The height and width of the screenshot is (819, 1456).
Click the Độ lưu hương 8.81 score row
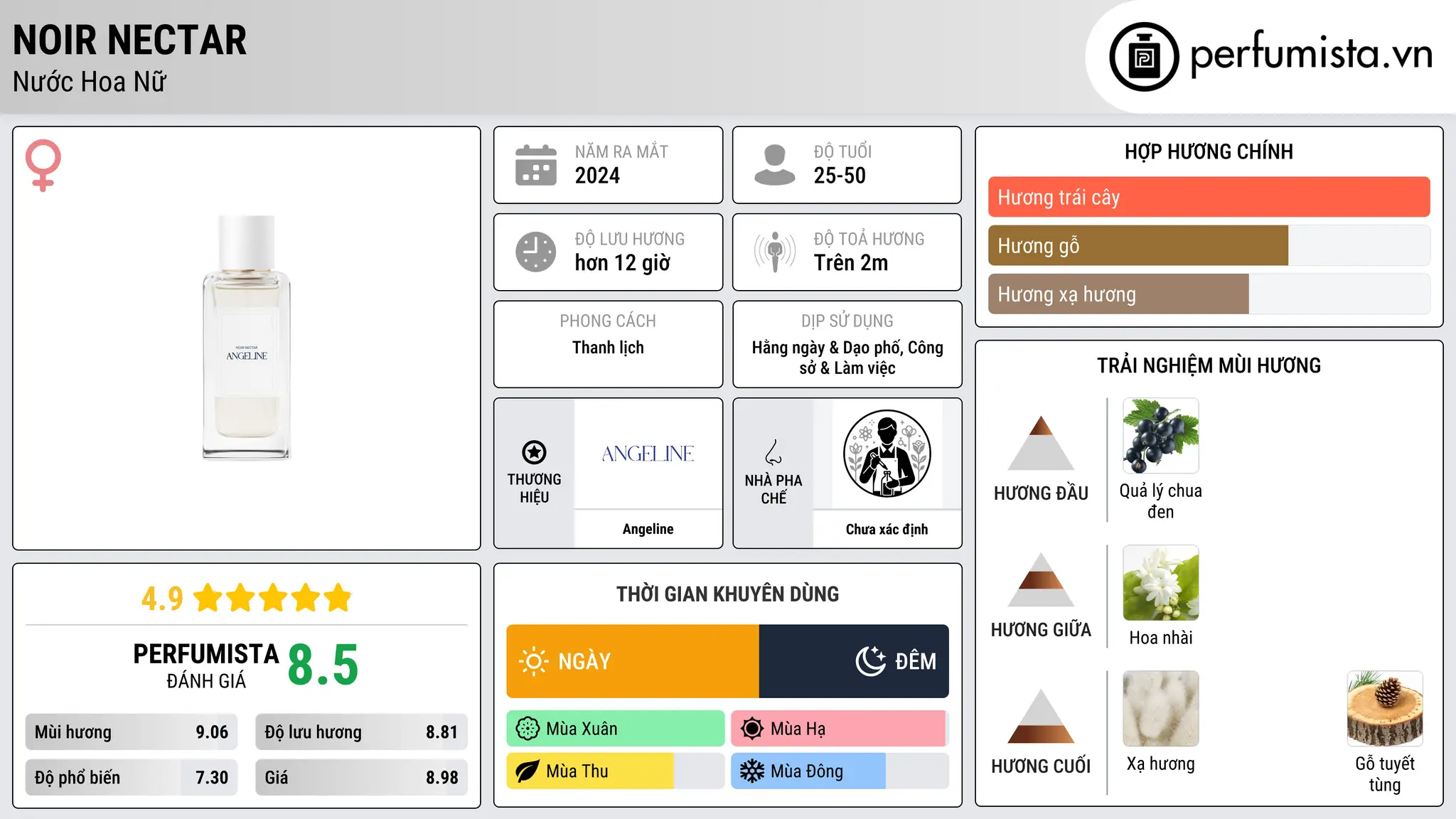coord(361,732)
